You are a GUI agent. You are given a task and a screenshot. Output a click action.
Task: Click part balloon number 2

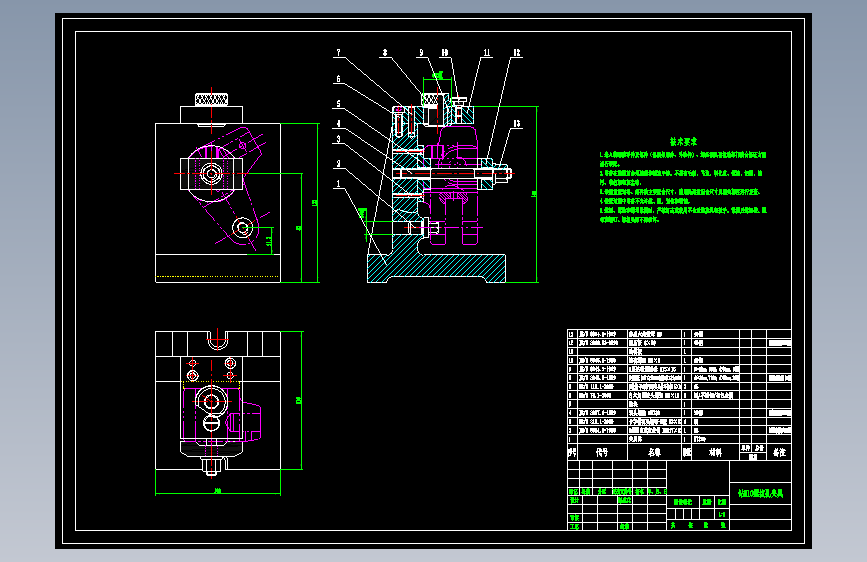[338, 164]
